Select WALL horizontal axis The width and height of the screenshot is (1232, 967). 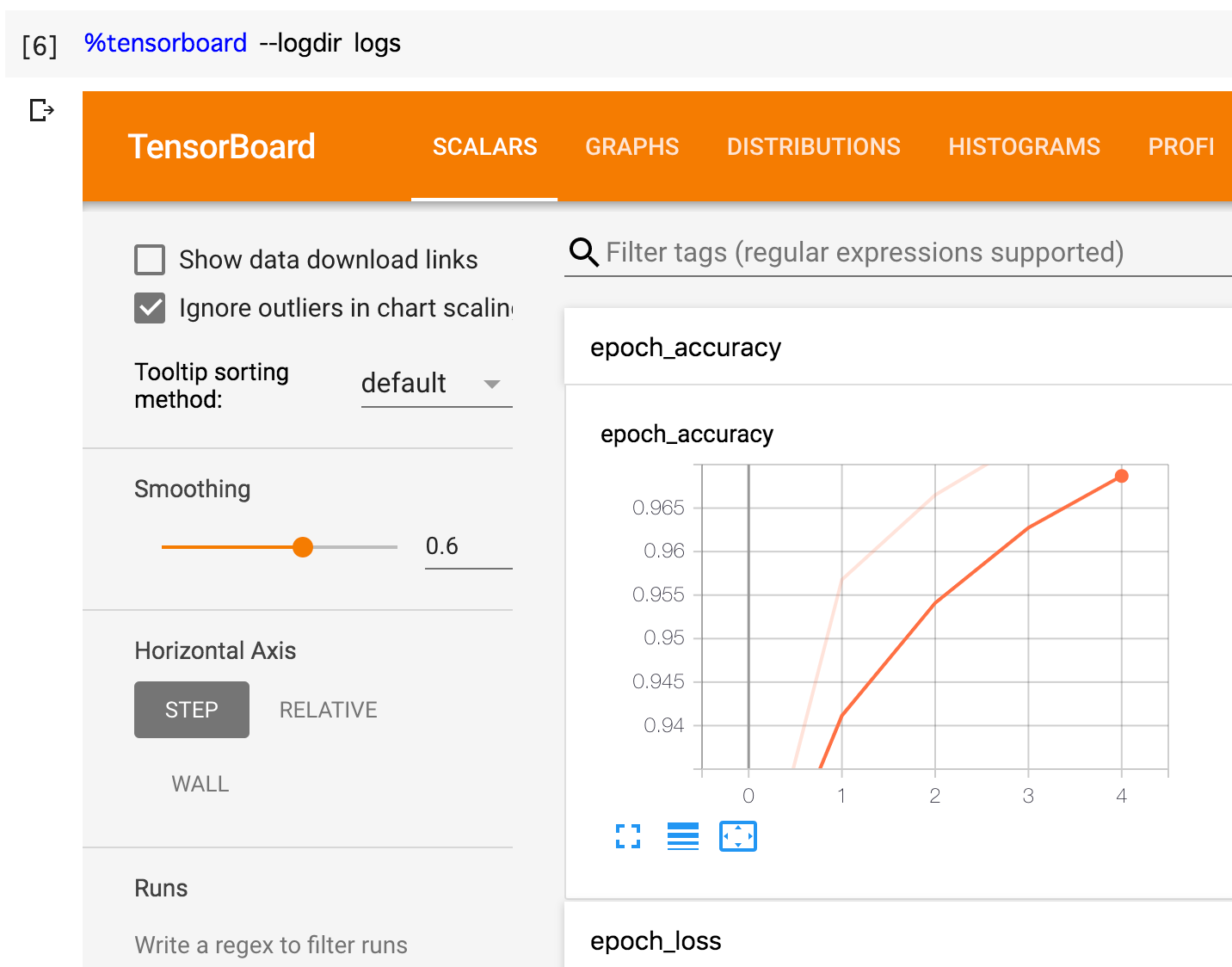point(200,784)
